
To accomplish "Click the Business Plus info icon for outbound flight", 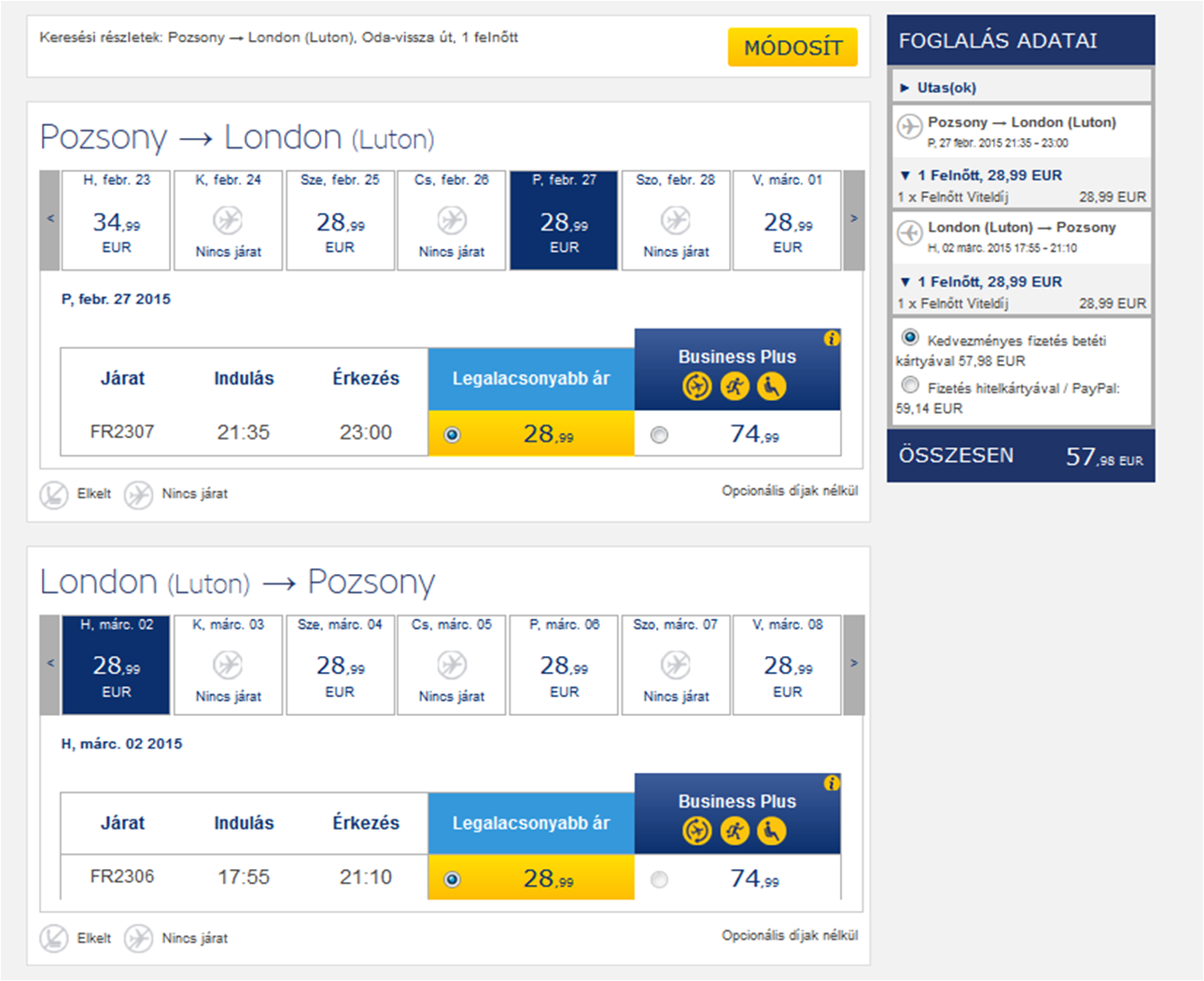I will click(832, 339).
